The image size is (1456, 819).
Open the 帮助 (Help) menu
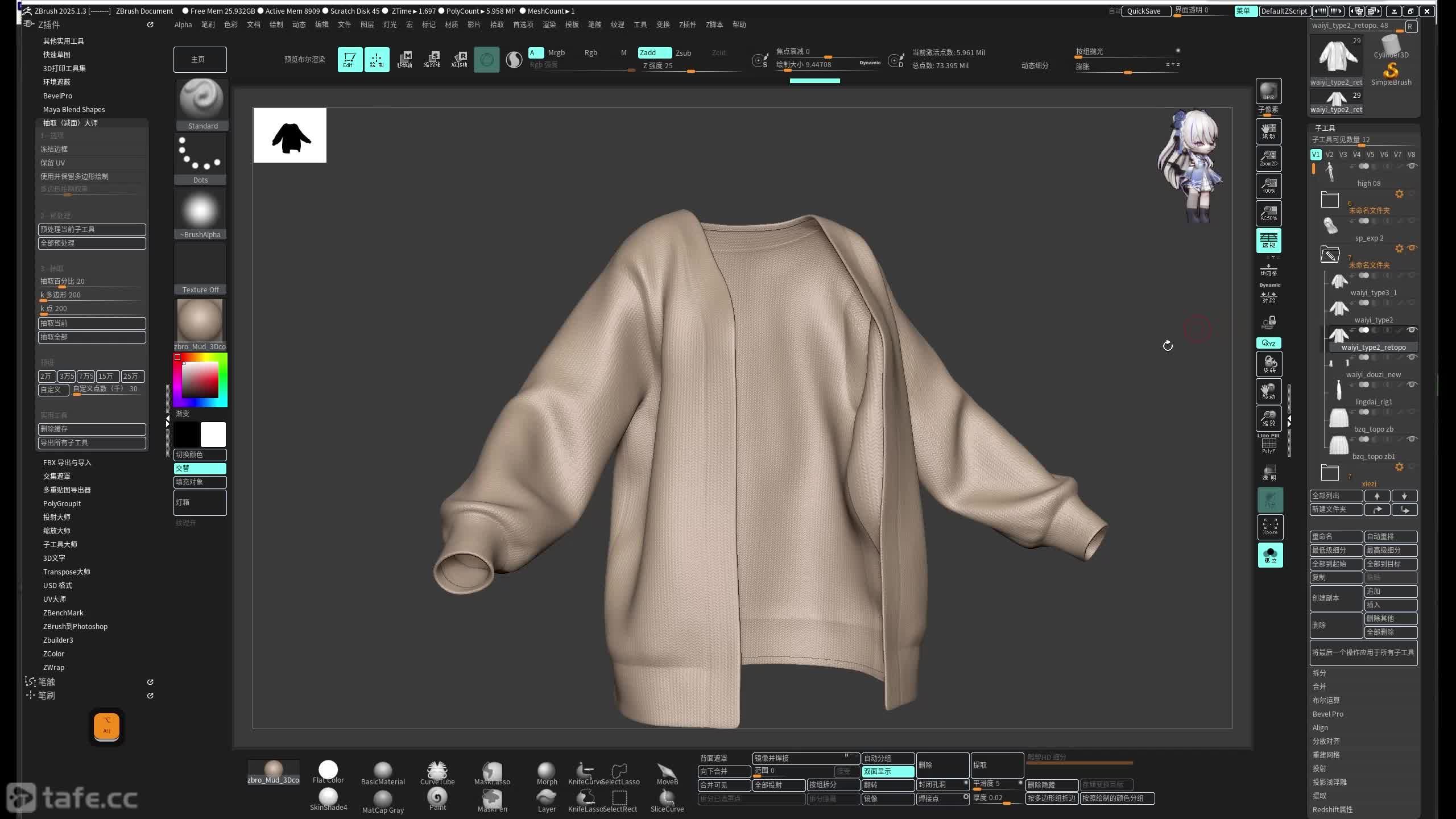pyautogui.click(x=739, y=24)
